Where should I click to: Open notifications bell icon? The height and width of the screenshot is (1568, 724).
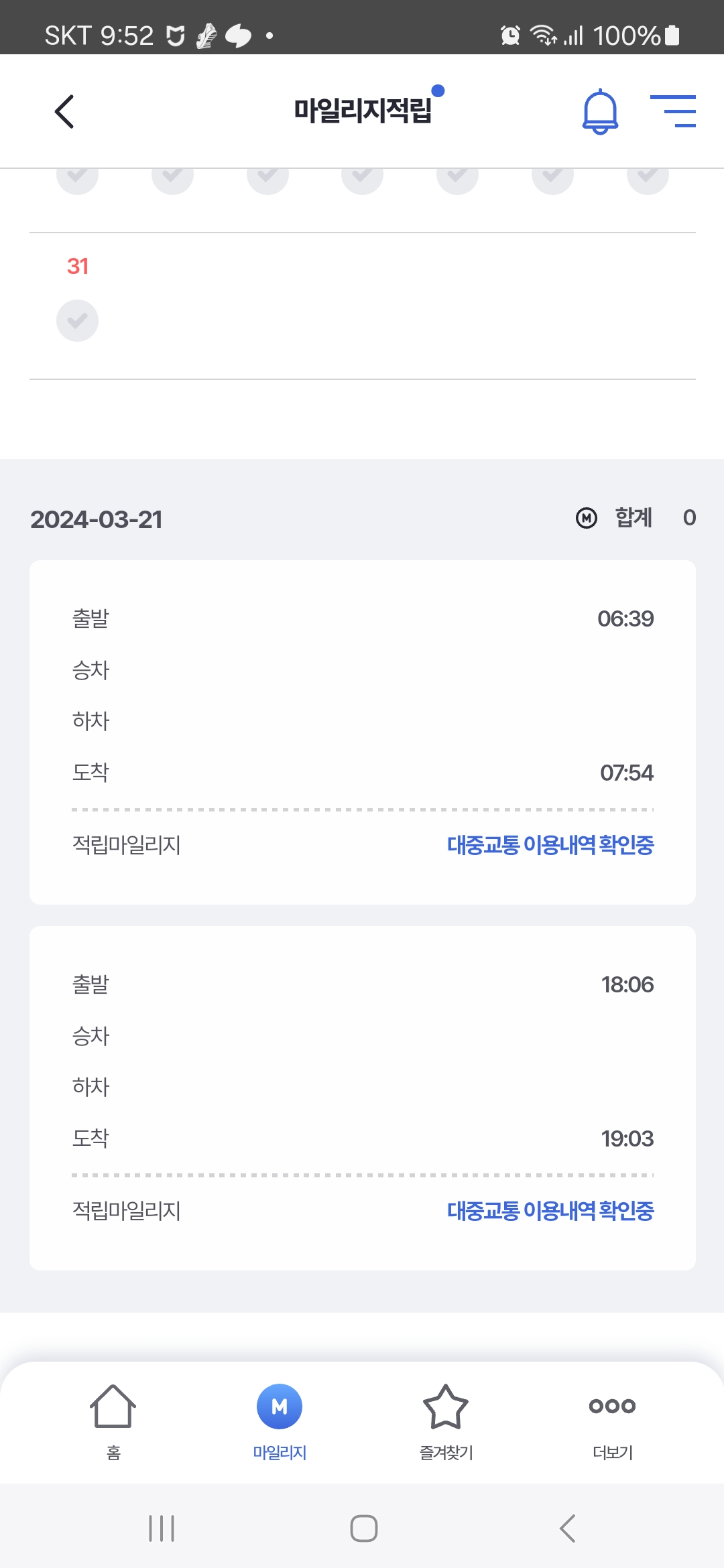(600, 111)
